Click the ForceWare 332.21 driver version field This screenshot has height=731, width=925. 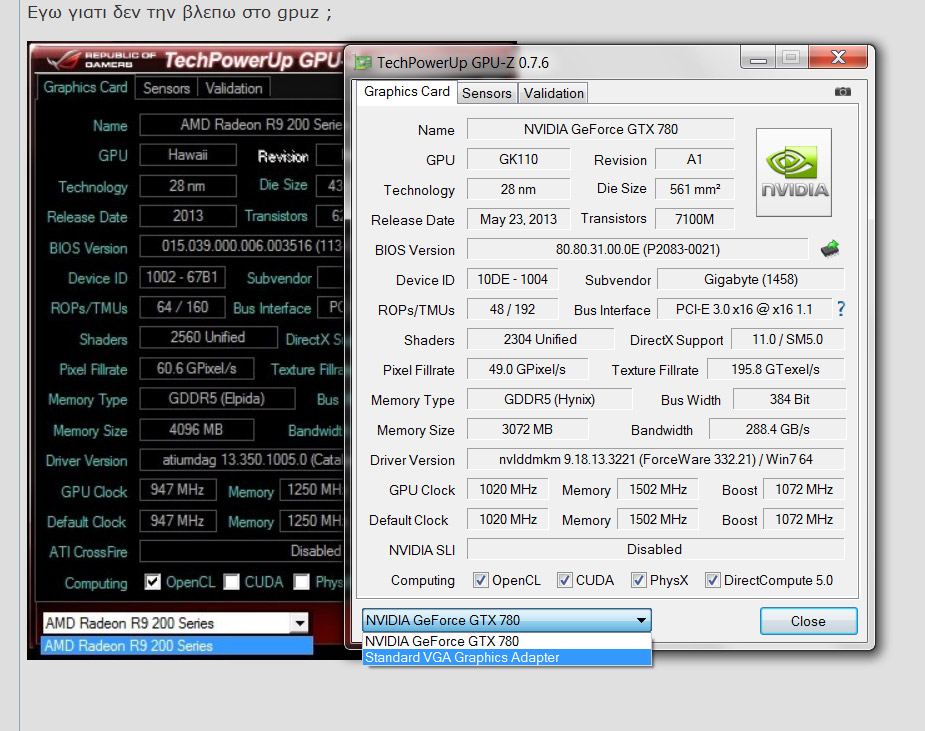click(x=655, y=459)
